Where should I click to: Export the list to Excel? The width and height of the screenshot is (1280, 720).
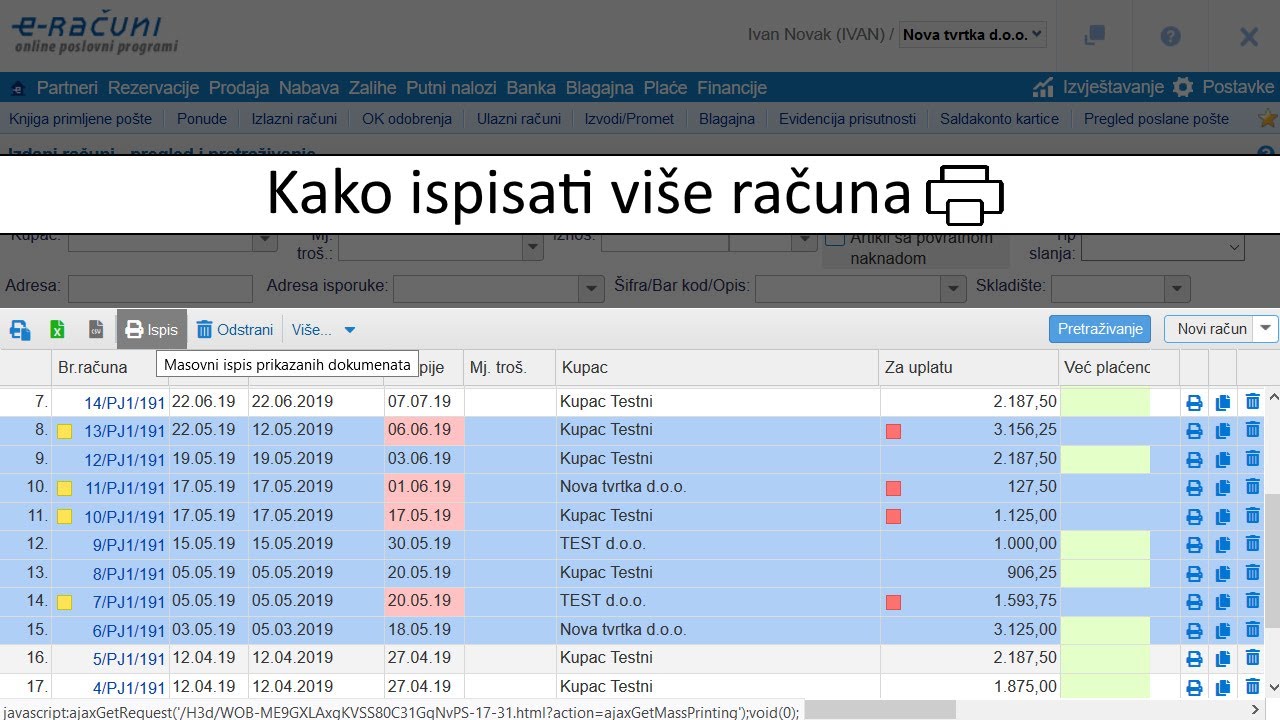pyautogui.click(x=58, y=329)
